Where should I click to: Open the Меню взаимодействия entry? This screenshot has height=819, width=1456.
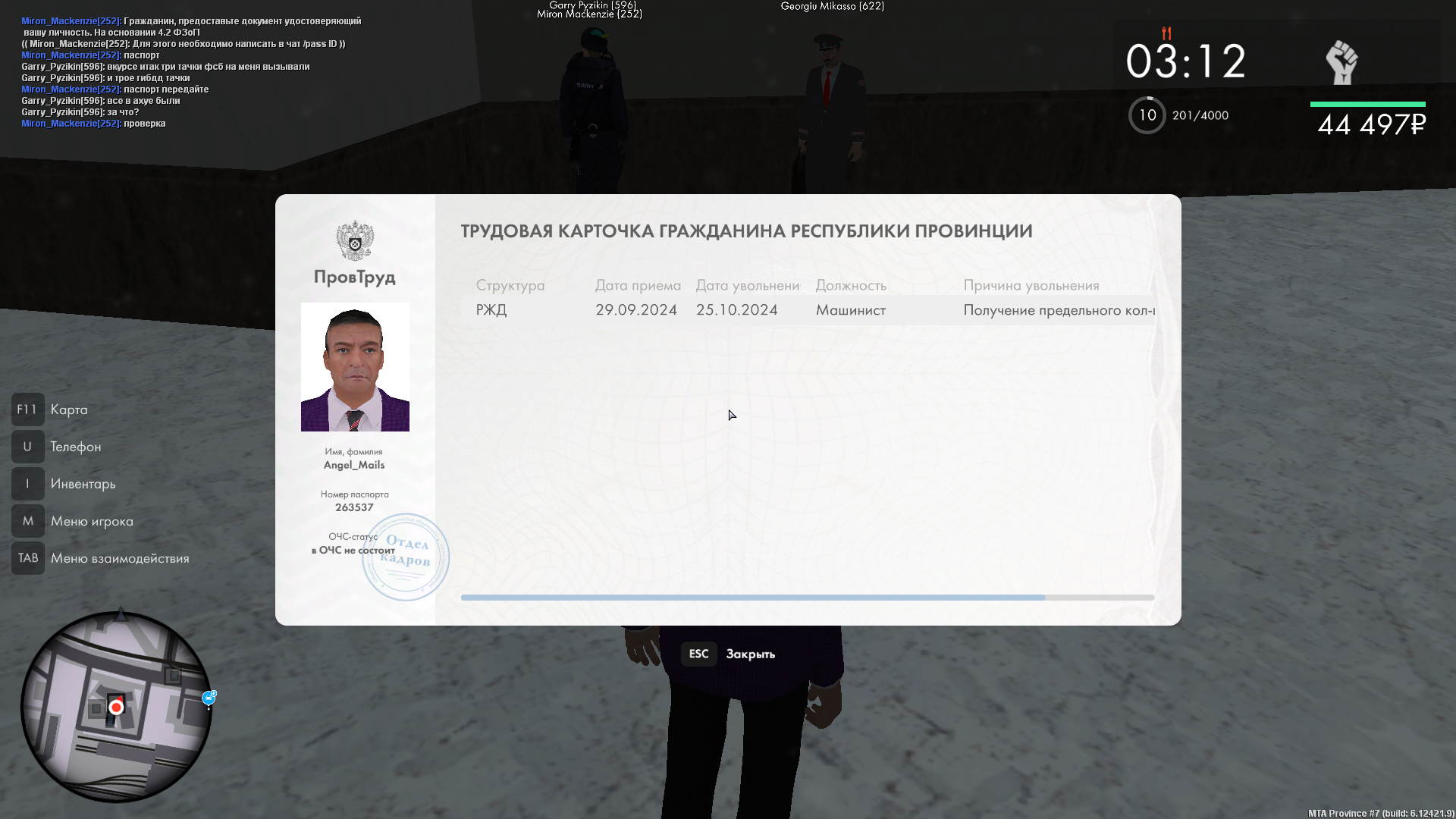(120, 558)
